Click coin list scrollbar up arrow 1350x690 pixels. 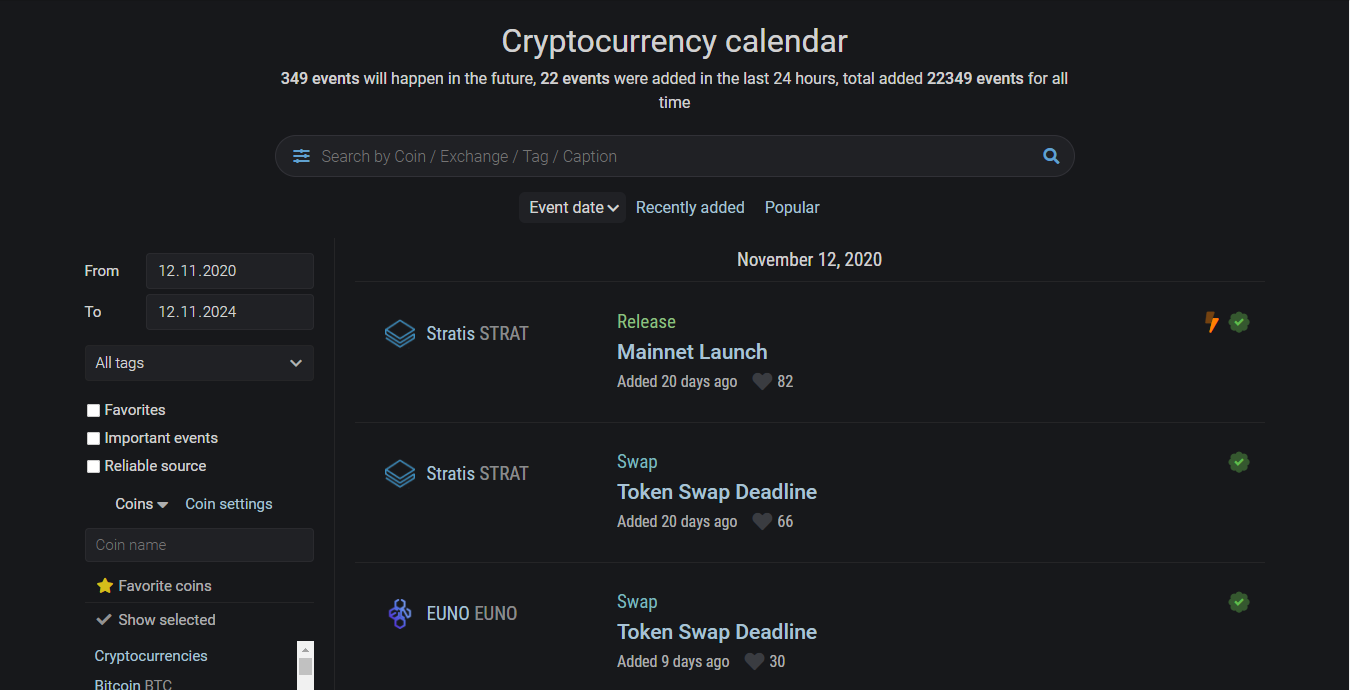coord(306,649)
